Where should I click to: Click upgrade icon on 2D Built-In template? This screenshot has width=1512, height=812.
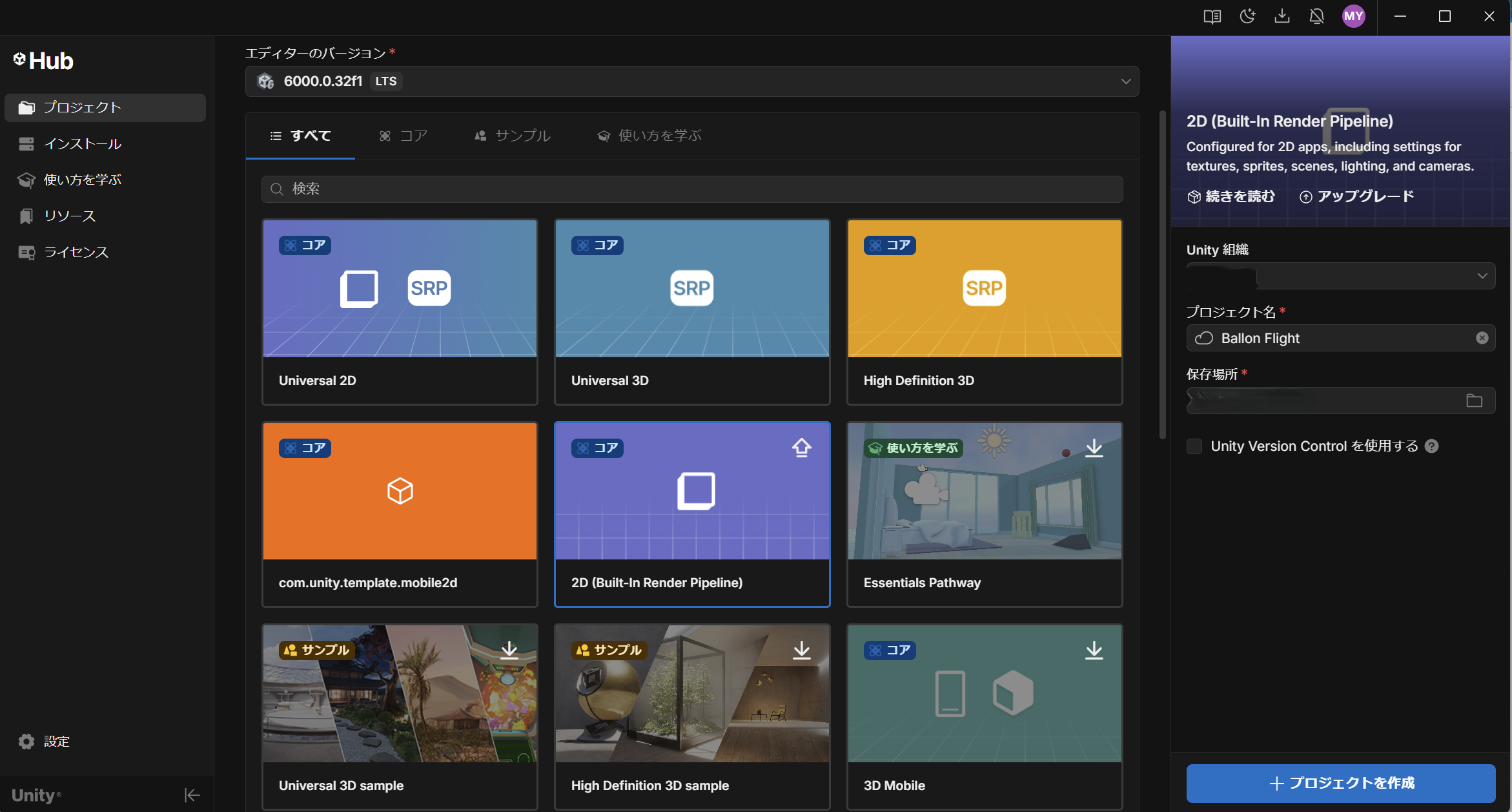click(801, 448)
